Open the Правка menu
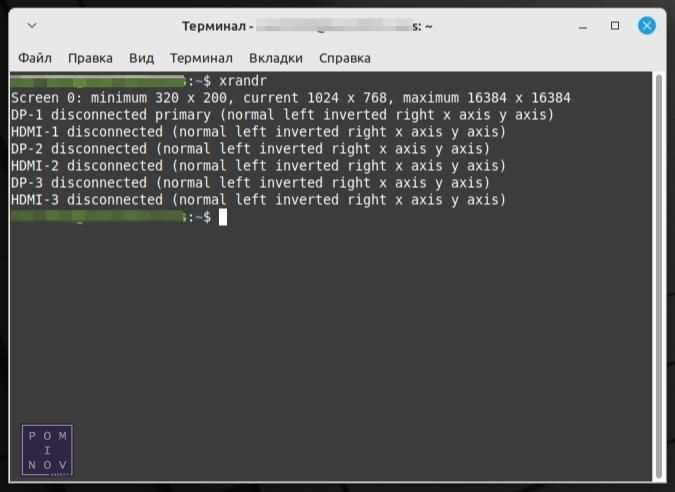The height and width of the screenshot is (492, 675). pyautogui.click(x=90, y=58)
